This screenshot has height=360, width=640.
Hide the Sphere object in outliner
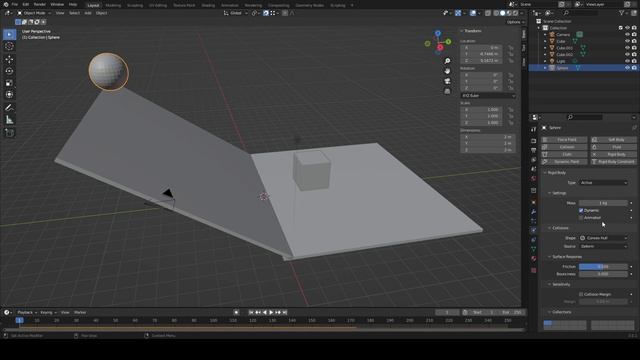pos(627,68)
